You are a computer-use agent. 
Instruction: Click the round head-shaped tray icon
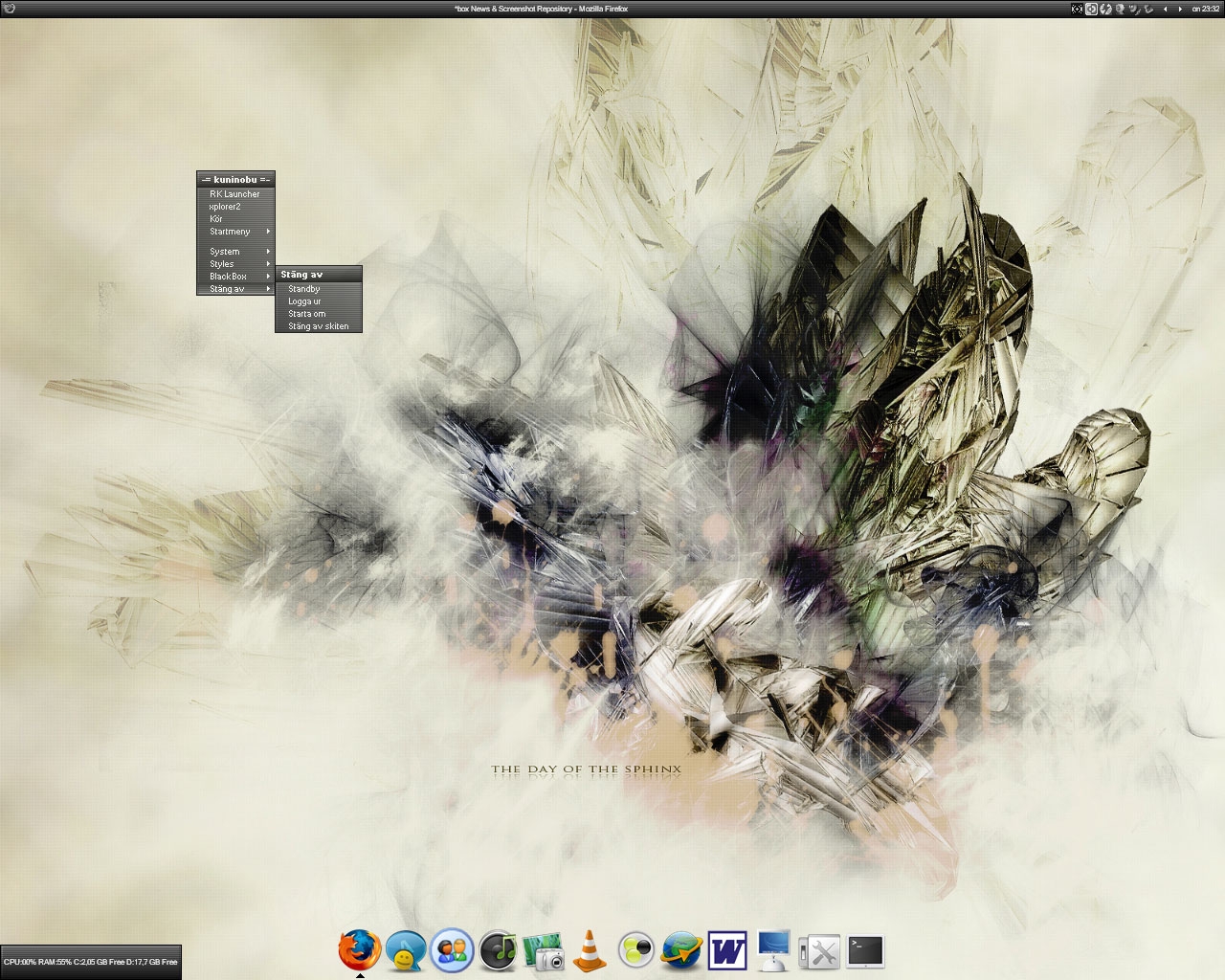[x=1120, y=9]
